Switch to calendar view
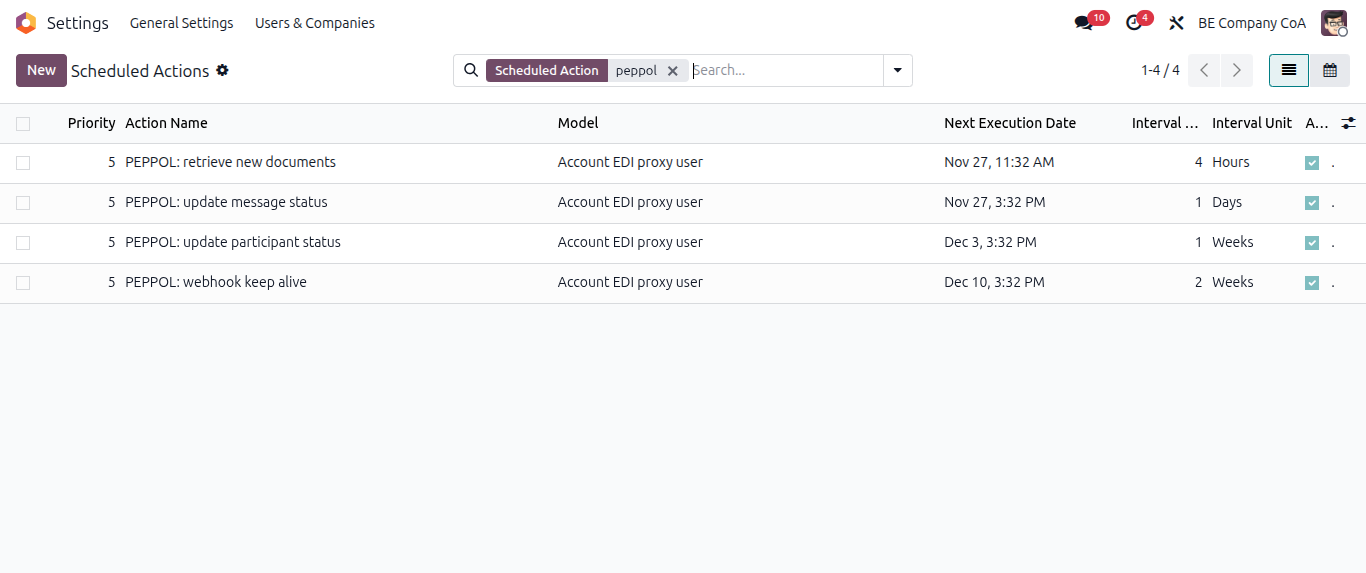This screenshot has height=573, width=1366. 1329,70
